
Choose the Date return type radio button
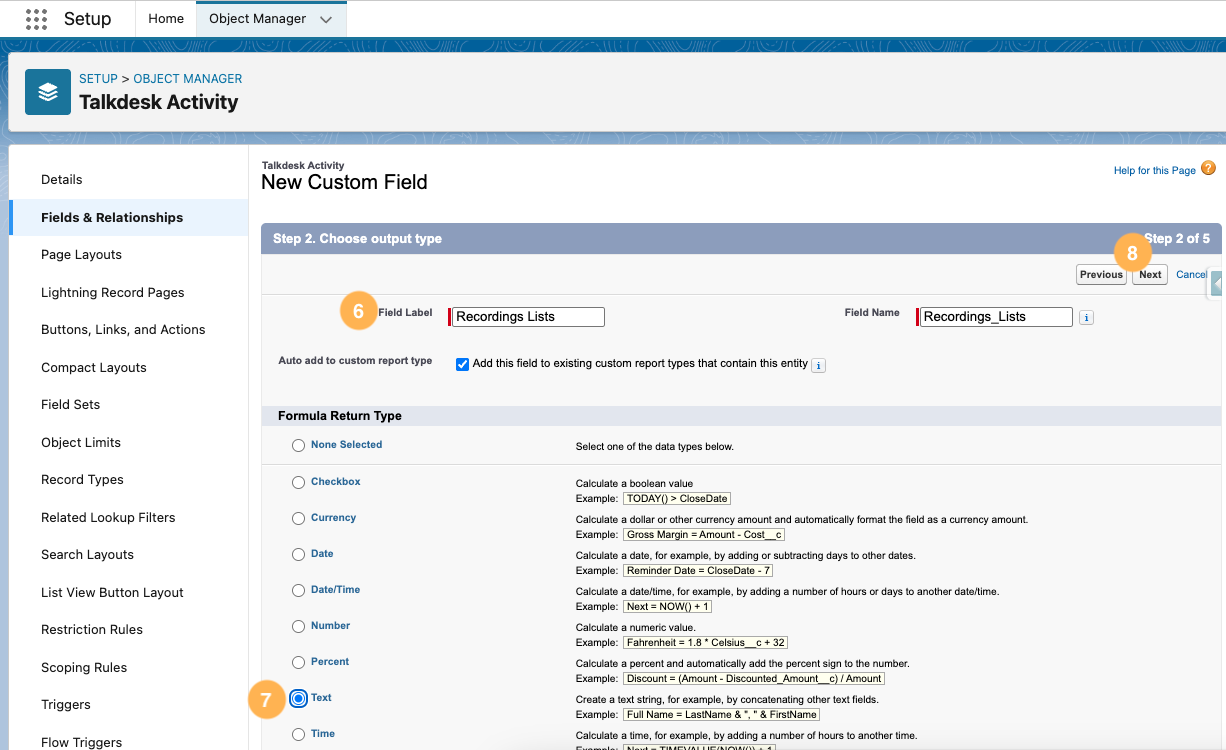(x=298, y=555)
